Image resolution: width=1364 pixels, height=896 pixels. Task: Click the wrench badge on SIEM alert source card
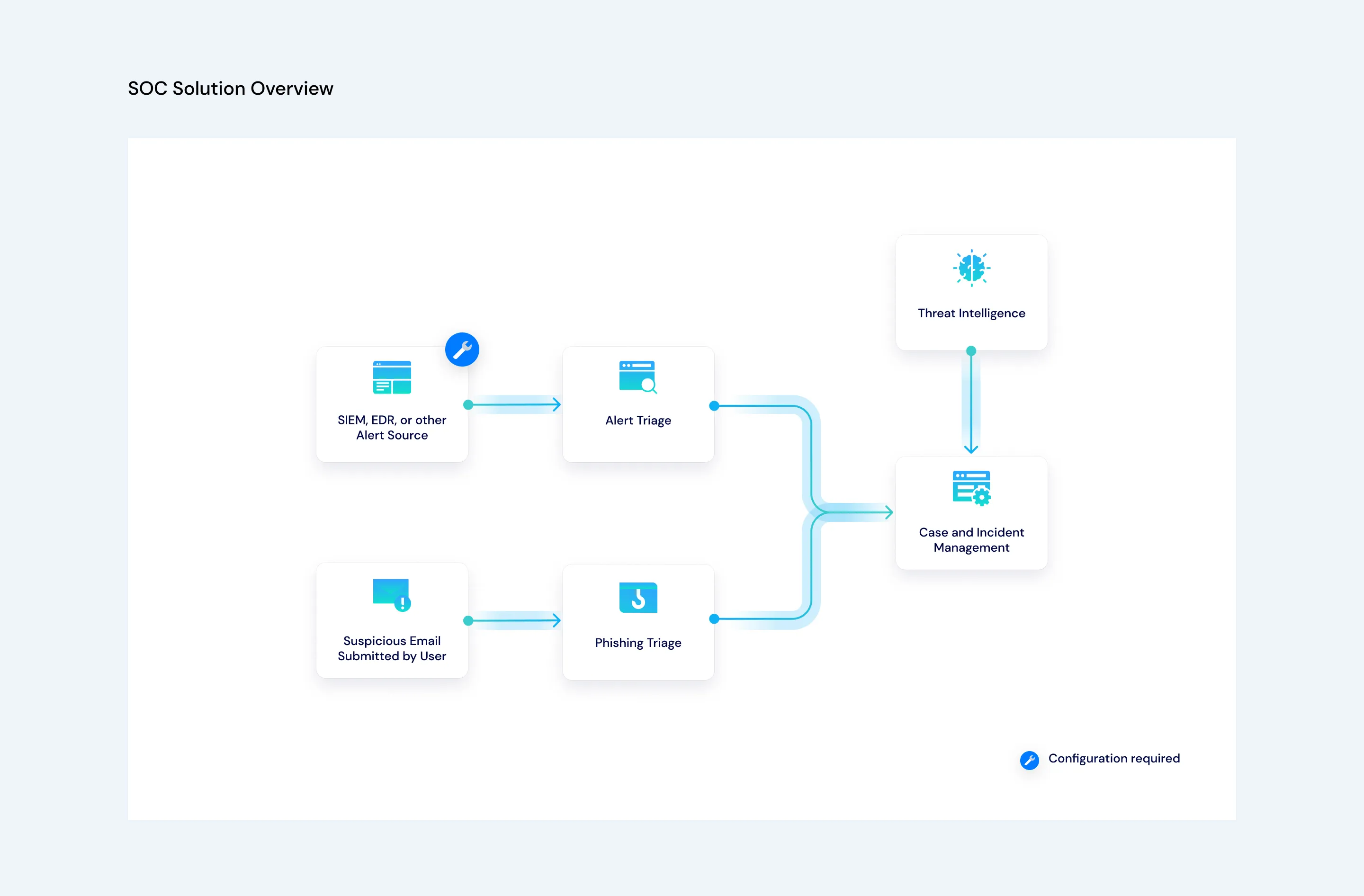click(462, 349)
